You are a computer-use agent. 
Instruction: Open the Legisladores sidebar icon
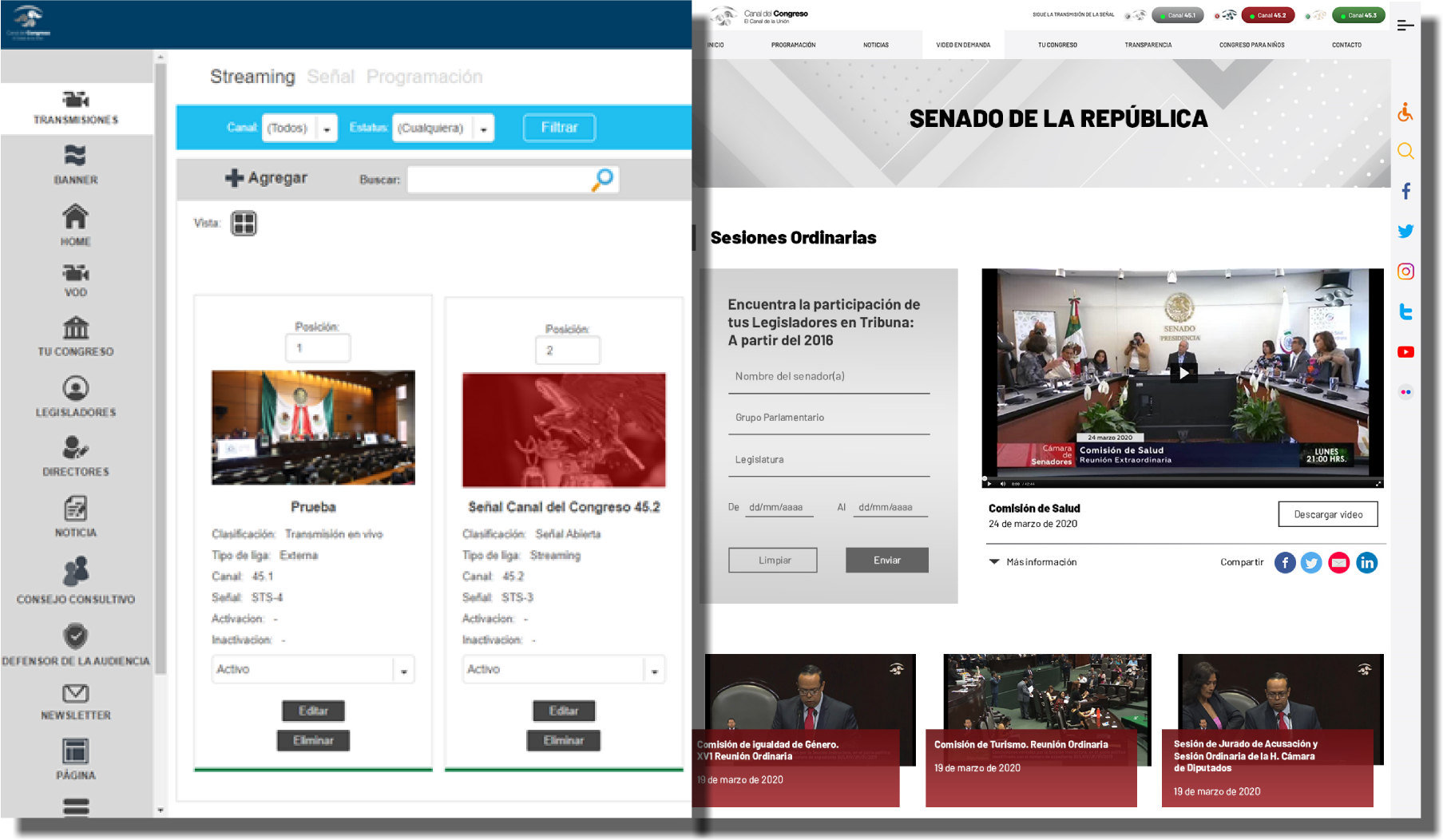[76, 389]
